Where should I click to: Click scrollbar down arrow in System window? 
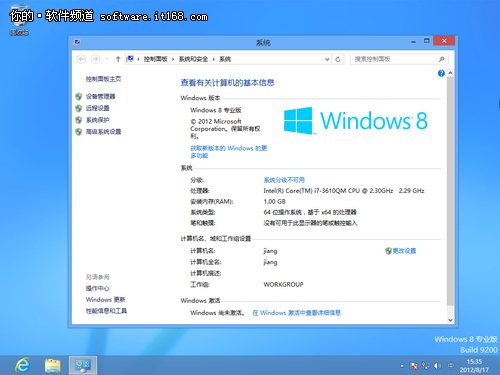coord(450,320)
